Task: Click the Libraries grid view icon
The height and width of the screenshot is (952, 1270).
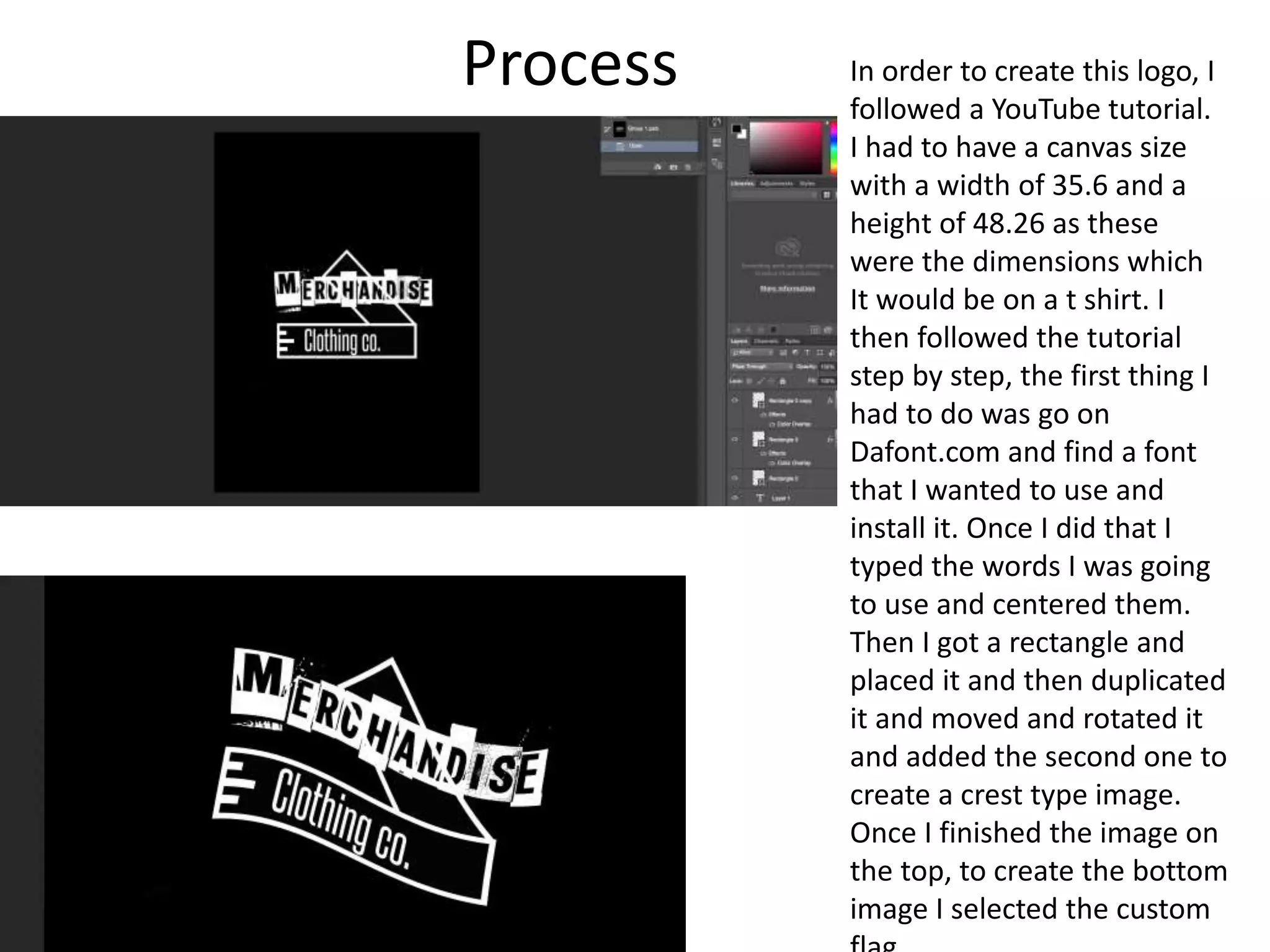Action: (827, 195)
